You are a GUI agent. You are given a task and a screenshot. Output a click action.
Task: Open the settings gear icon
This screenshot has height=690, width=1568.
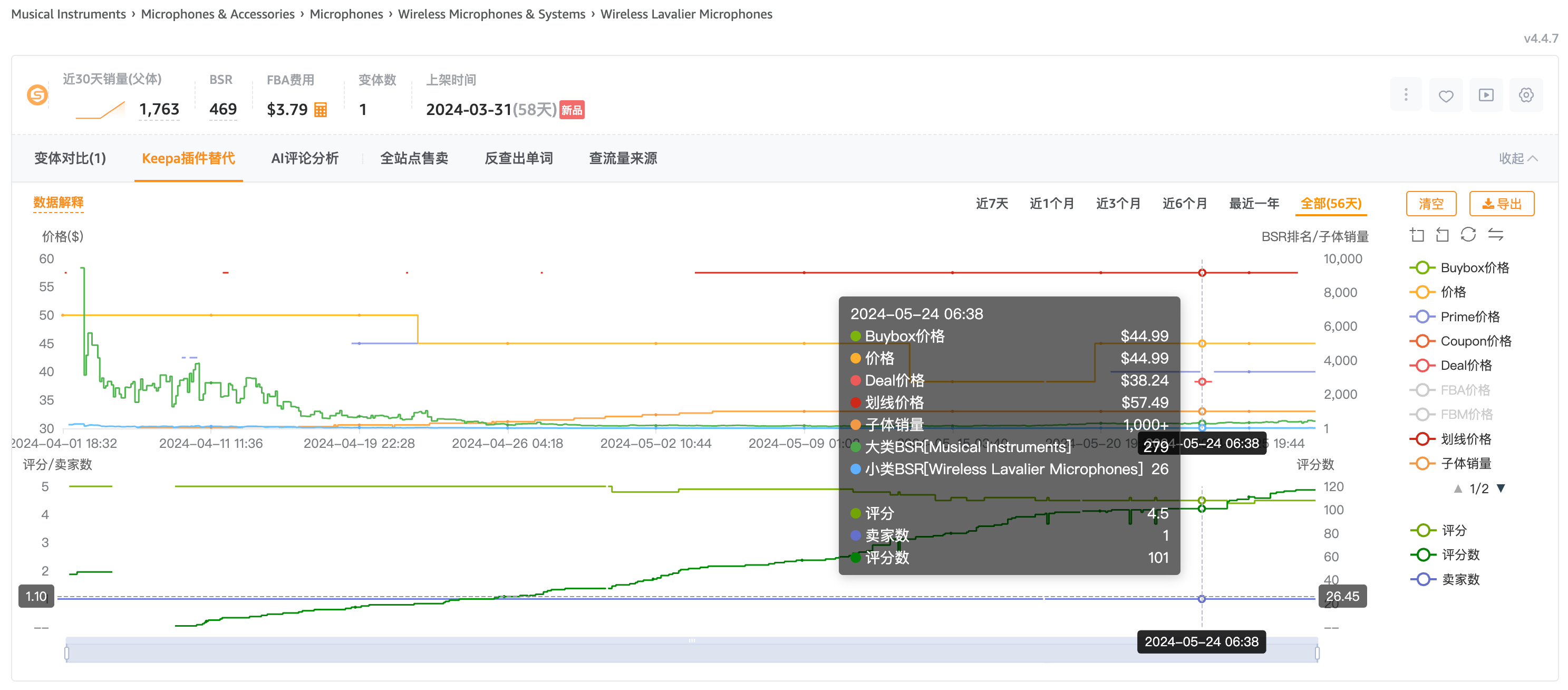1525,95
